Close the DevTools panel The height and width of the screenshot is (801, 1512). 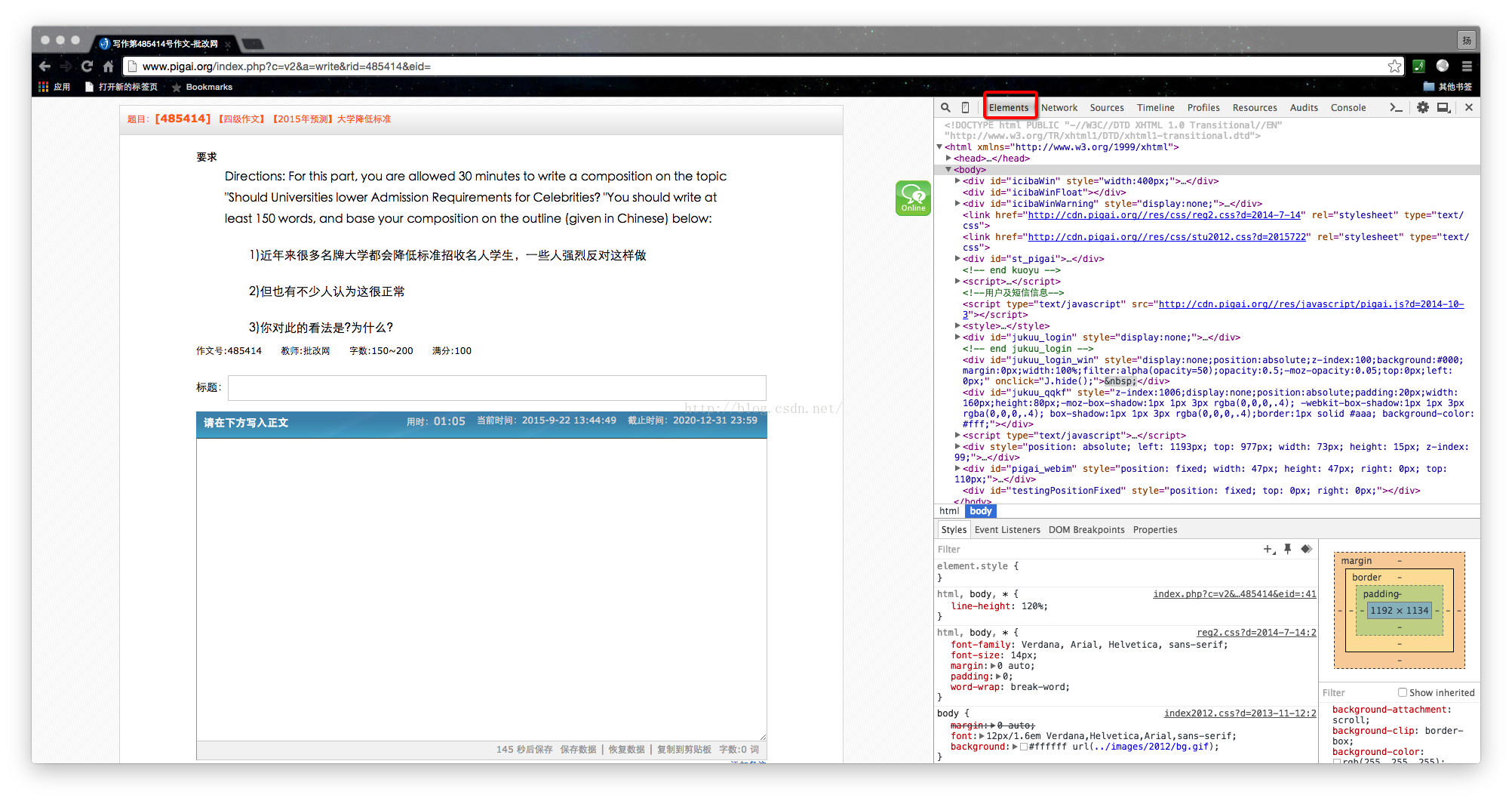point(1468,108)
